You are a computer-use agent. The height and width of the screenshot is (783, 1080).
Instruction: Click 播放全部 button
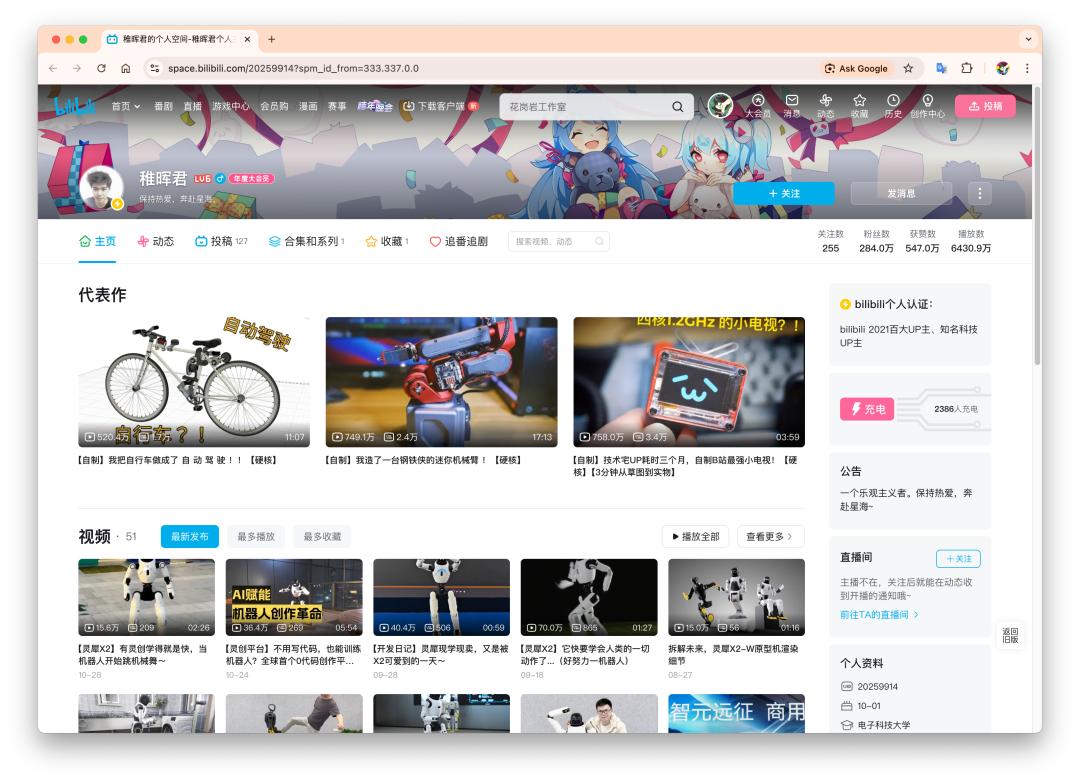696,536
